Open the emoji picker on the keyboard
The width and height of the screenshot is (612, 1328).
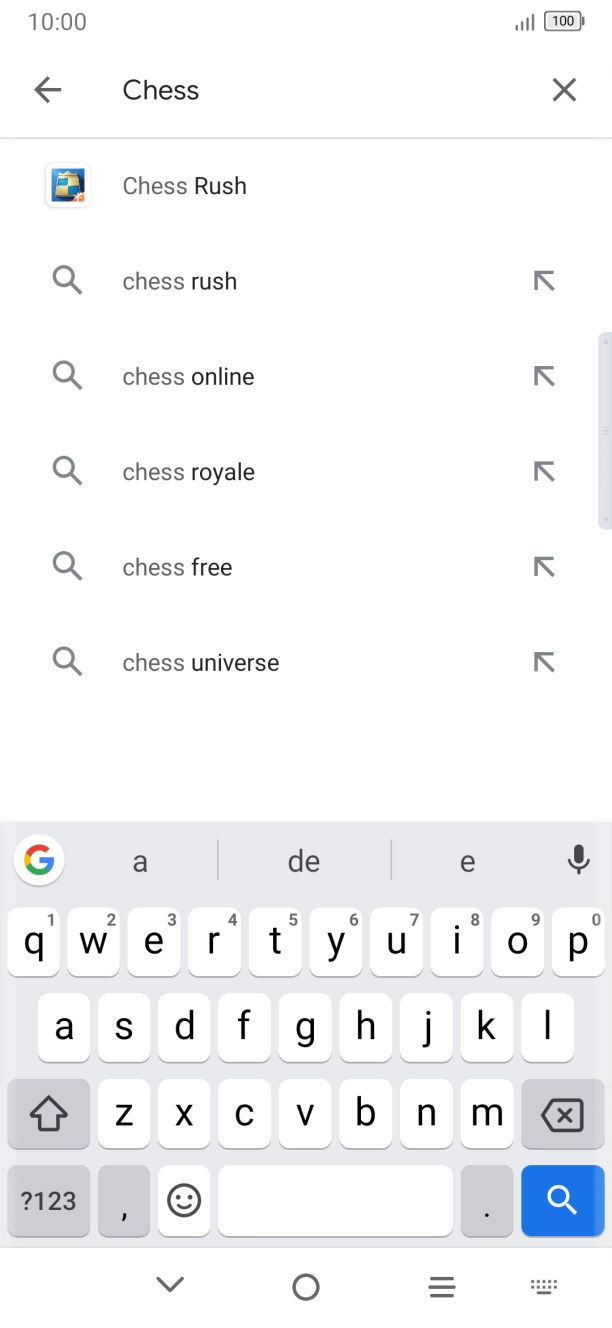click(184, 1201)
